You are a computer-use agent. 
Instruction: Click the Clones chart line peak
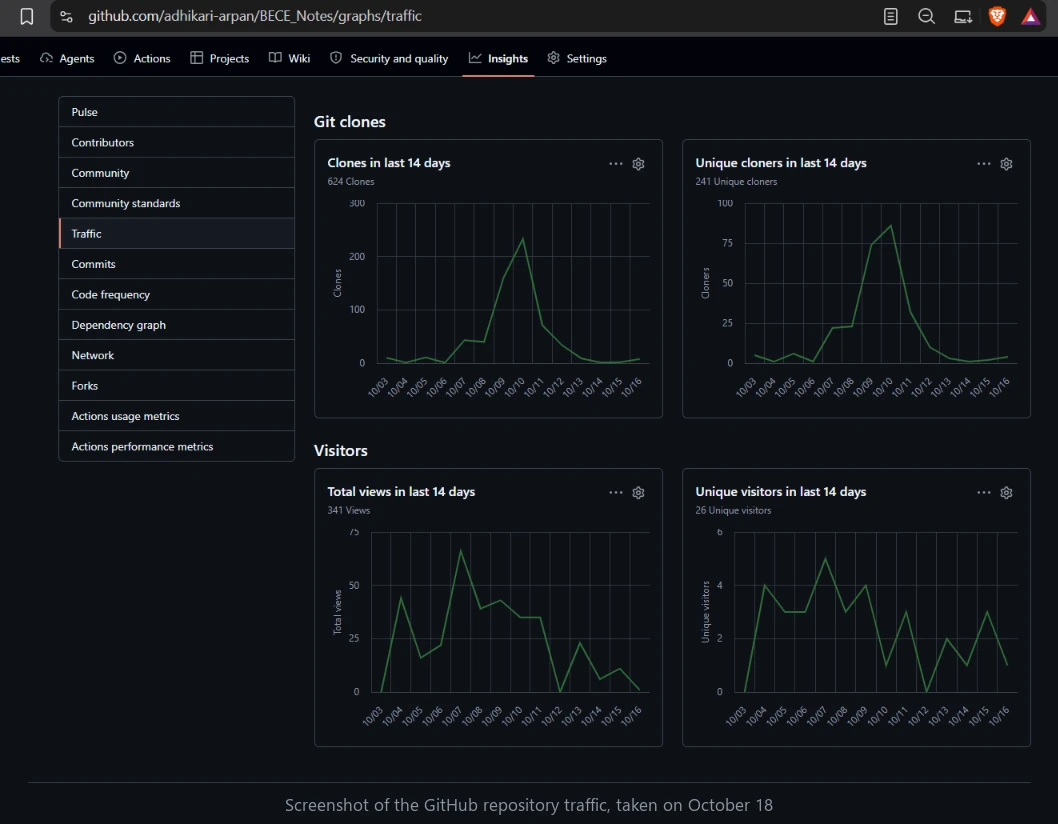[523, 238]
